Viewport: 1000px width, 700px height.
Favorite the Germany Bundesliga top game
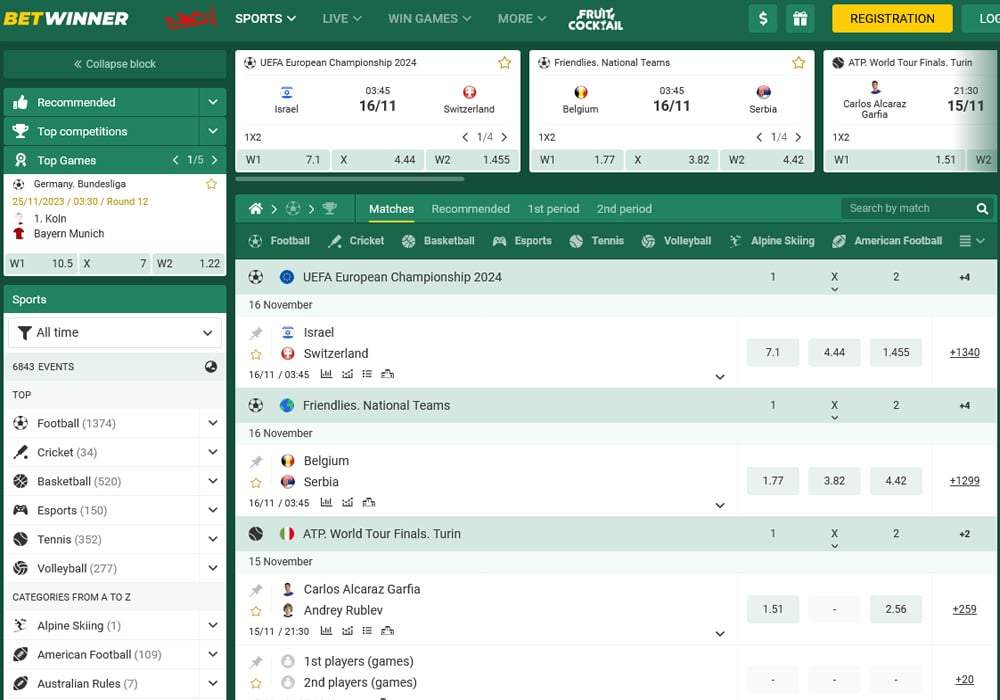[x=211, y=184]
